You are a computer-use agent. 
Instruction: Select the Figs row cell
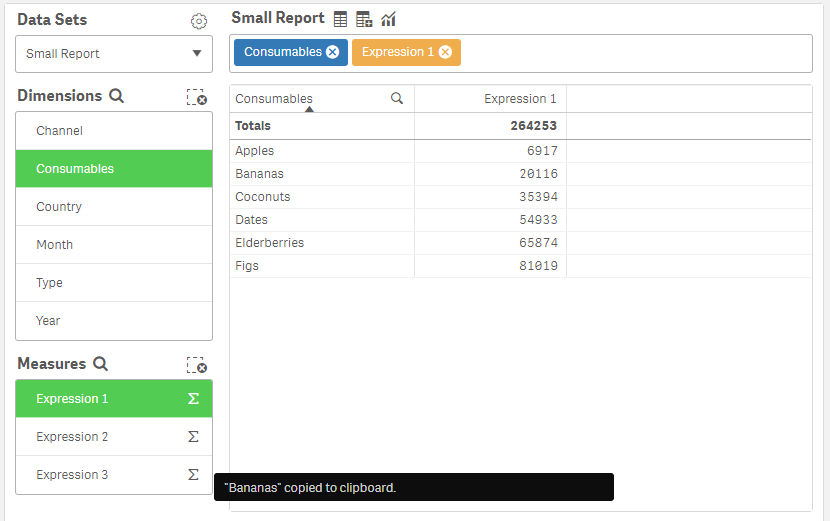click(322, 266)
